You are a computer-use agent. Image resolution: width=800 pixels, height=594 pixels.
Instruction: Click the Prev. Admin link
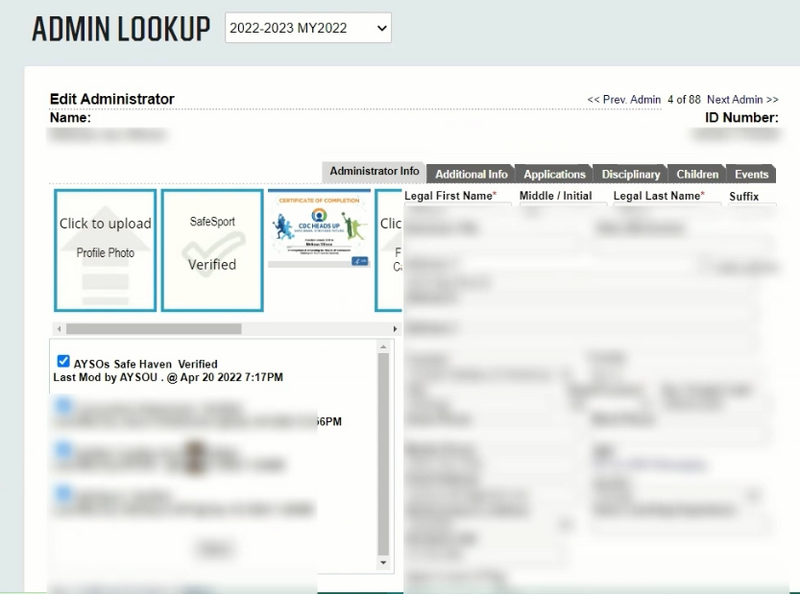[625, 99]
